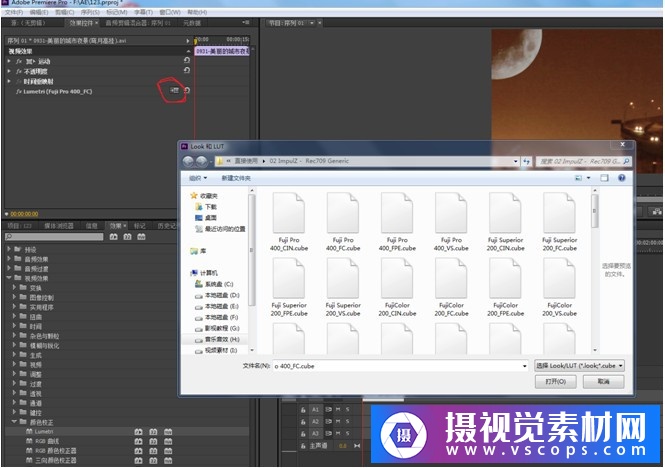665x468 pixels.
Task: Click the file list vertical scrollbar thumb
Action: pyautogui.click(x=595, y=211)
